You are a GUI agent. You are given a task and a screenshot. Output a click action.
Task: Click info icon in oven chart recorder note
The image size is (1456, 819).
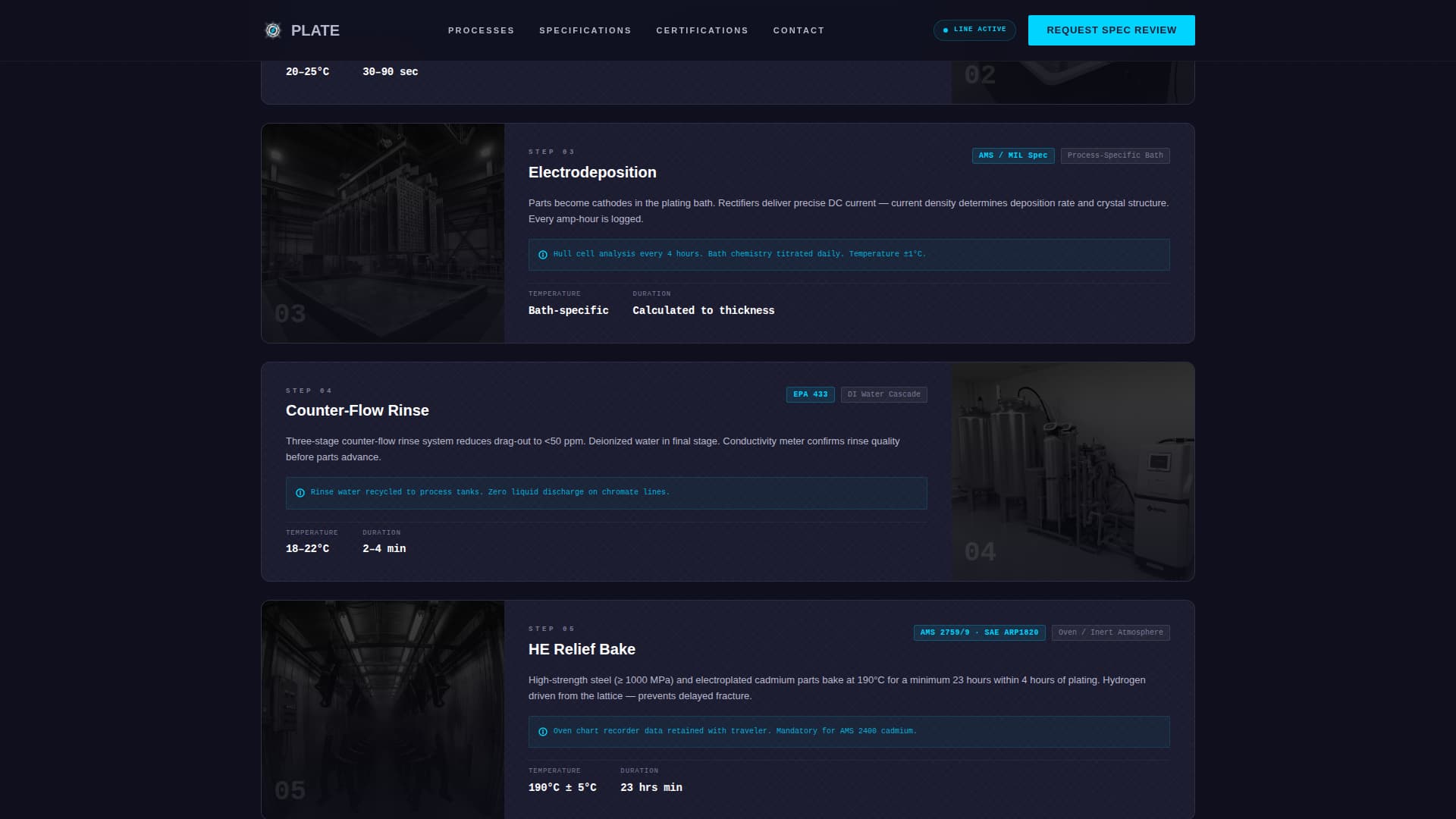[543, 732]
